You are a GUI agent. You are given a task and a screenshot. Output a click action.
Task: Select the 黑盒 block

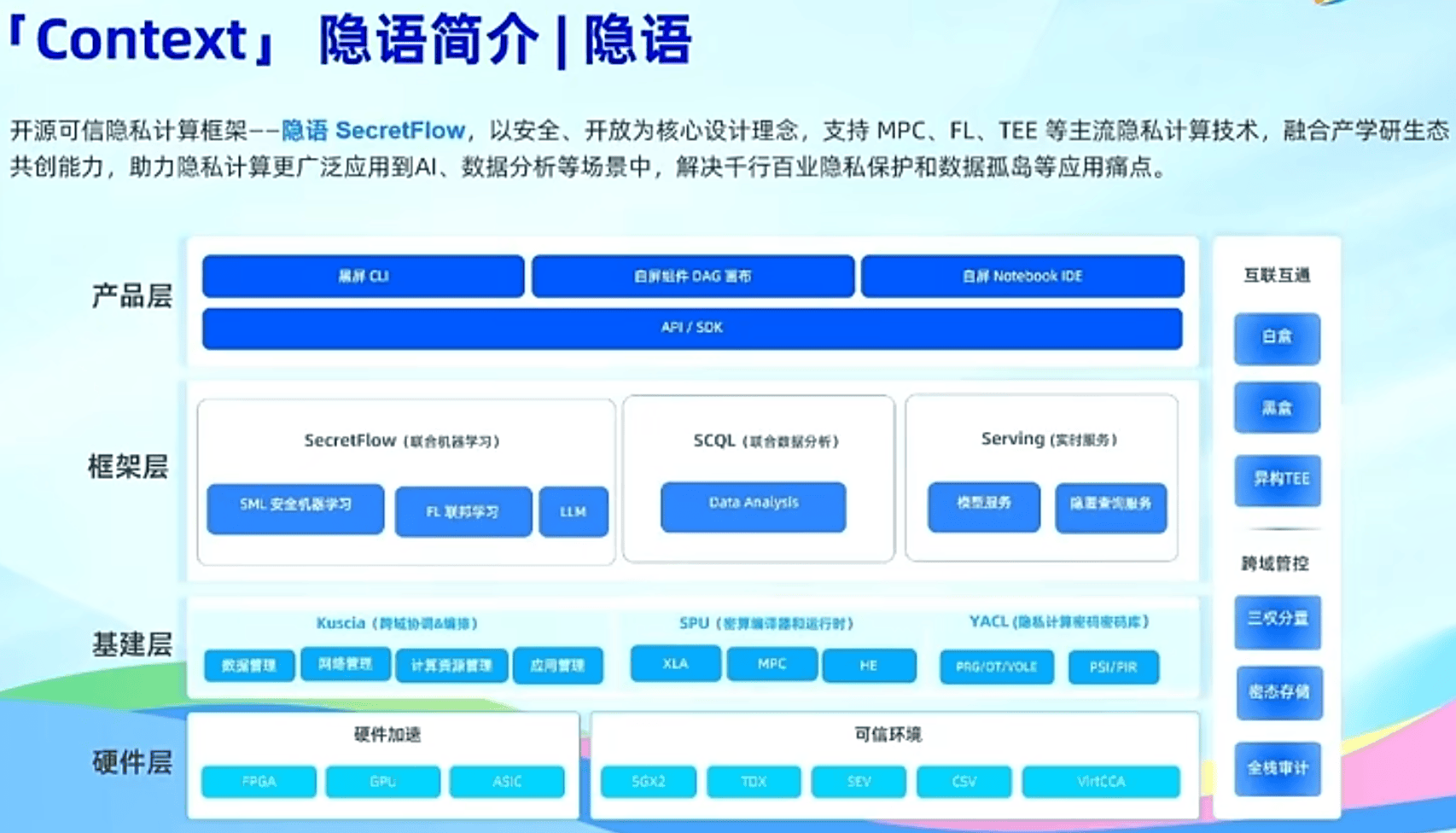(x=1278, y=408)
